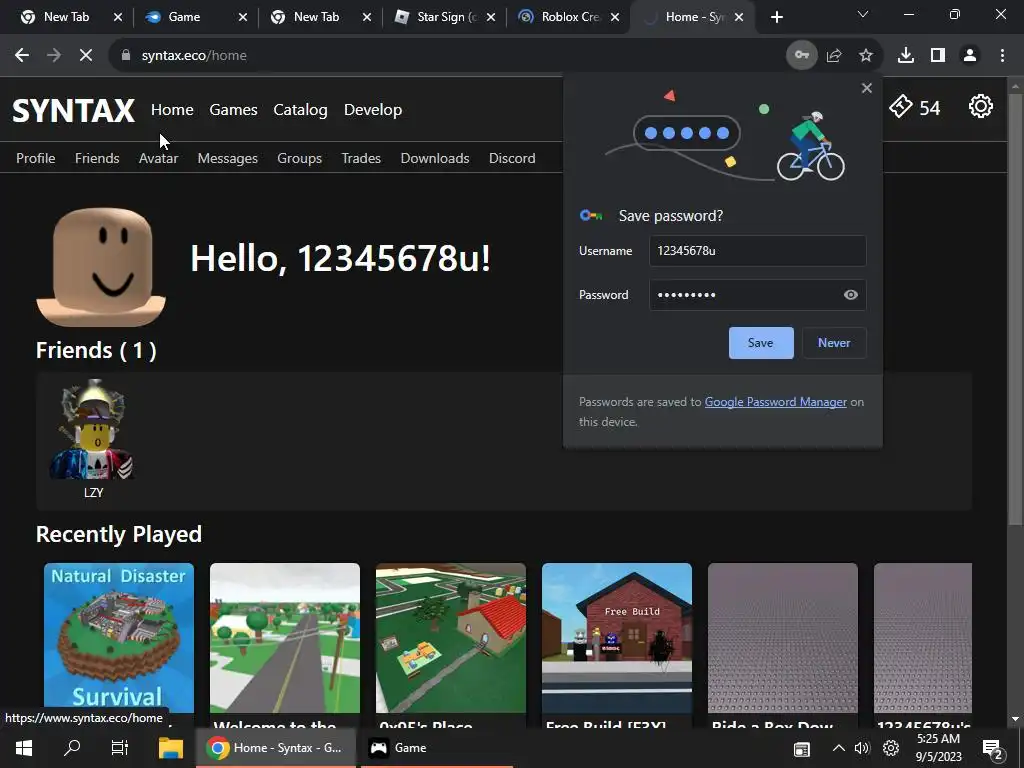Open the Free Build game thumbnail
Image resolution: width=1024 pixels, height=768 pixels.
pyautogui.click(x=616, y=638)
